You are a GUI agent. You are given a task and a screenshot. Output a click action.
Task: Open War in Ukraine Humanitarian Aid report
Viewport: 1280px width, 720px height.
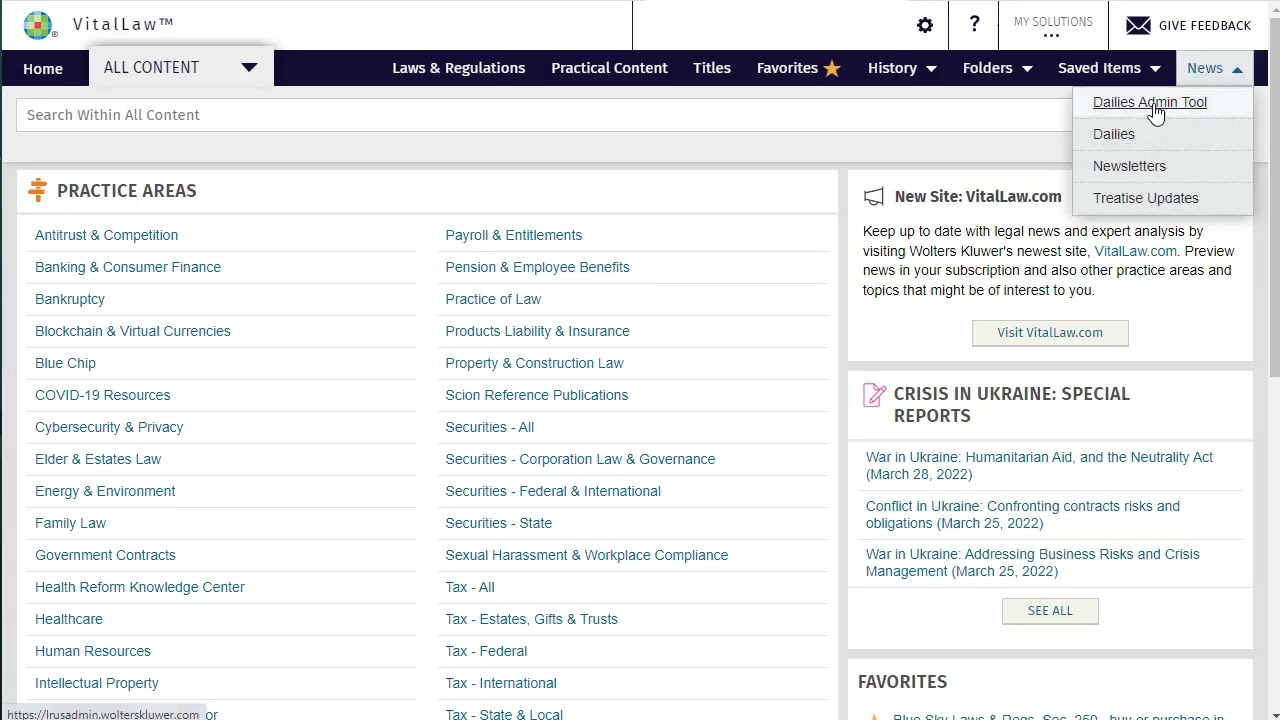[x=1039, y=466]
